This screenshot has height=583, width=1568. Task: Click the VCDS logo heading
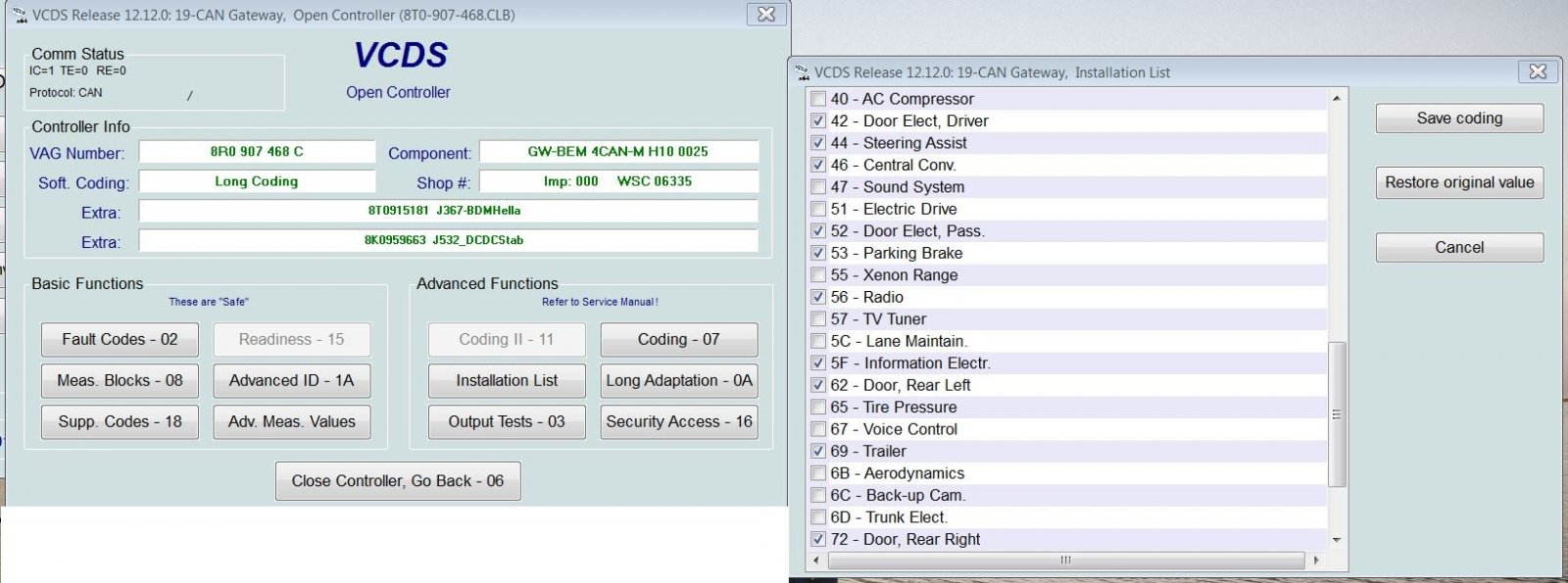pyautogui.click(x=401, y=56)
